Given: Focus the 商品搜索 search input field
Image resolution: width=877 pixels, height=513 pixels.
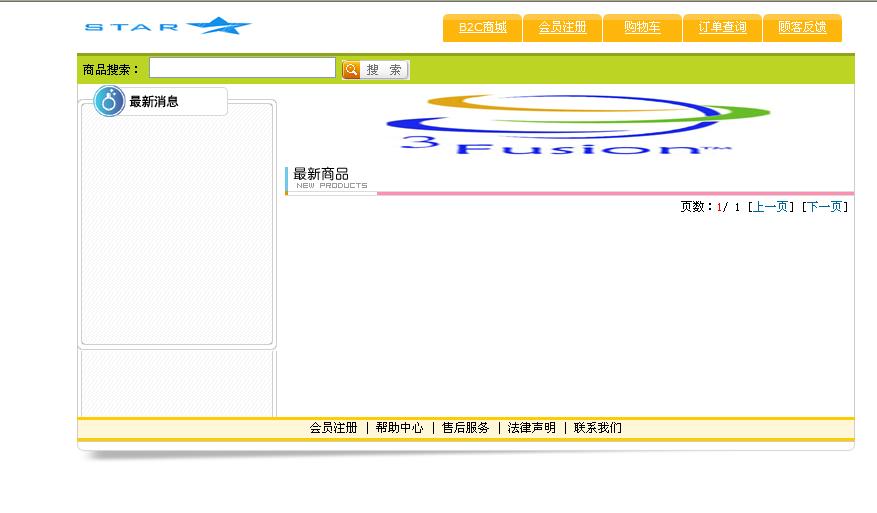Looking at the screenshot, I should [242, 68].
